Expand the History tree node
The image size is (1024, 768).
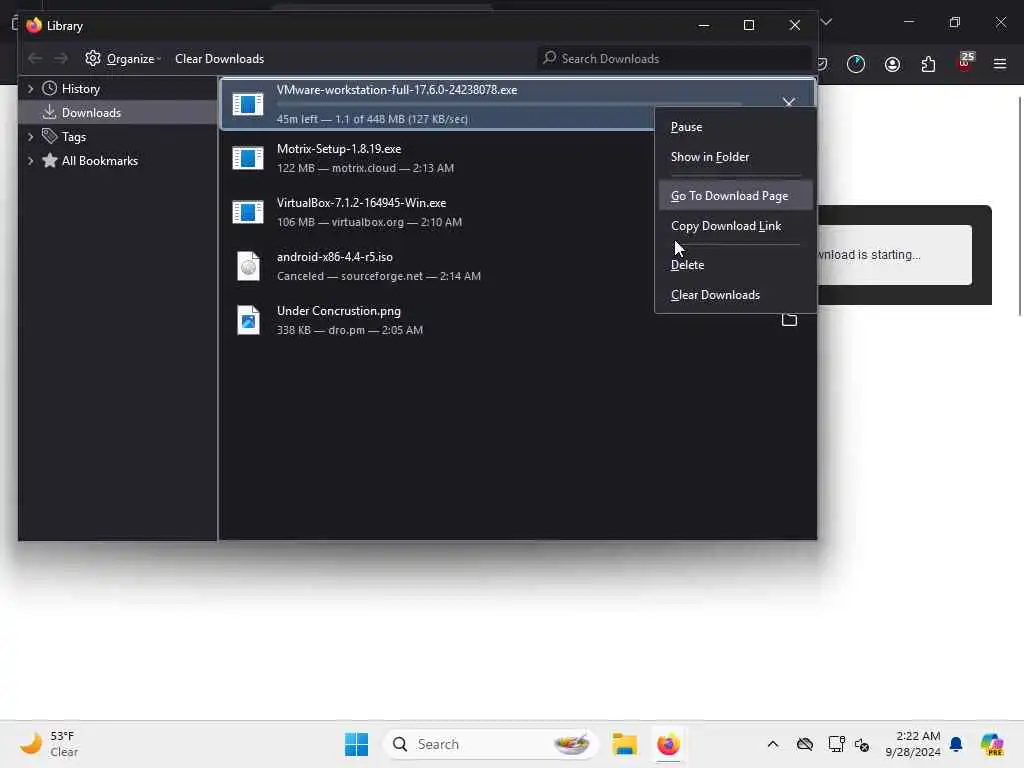coord(30,88)
